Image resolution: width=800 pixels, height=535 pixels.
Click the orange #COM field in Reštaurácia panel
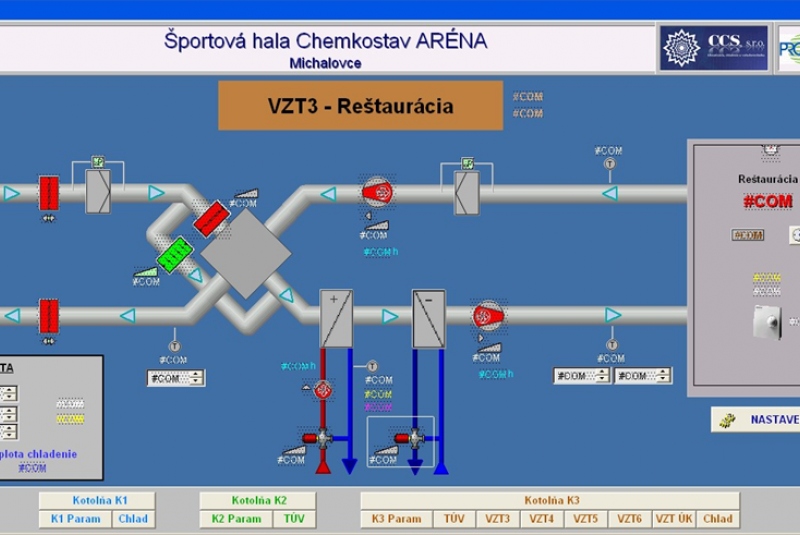[748, 235]
